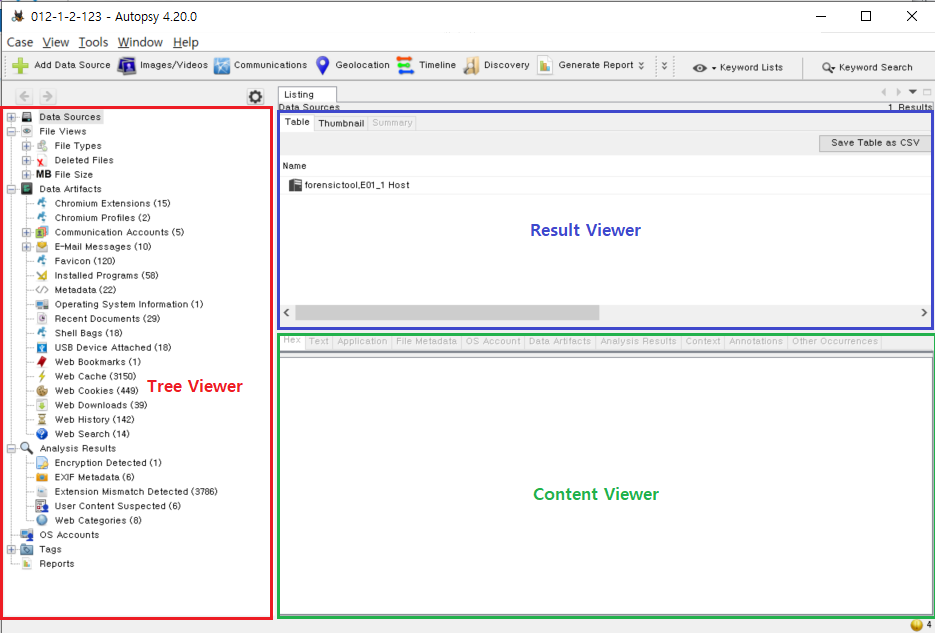Image resolution: width=935 pixels, height=633 pixels.
Task: Click Save Table as CSV button
Action: pyautogui.click(x=875, y=143)
